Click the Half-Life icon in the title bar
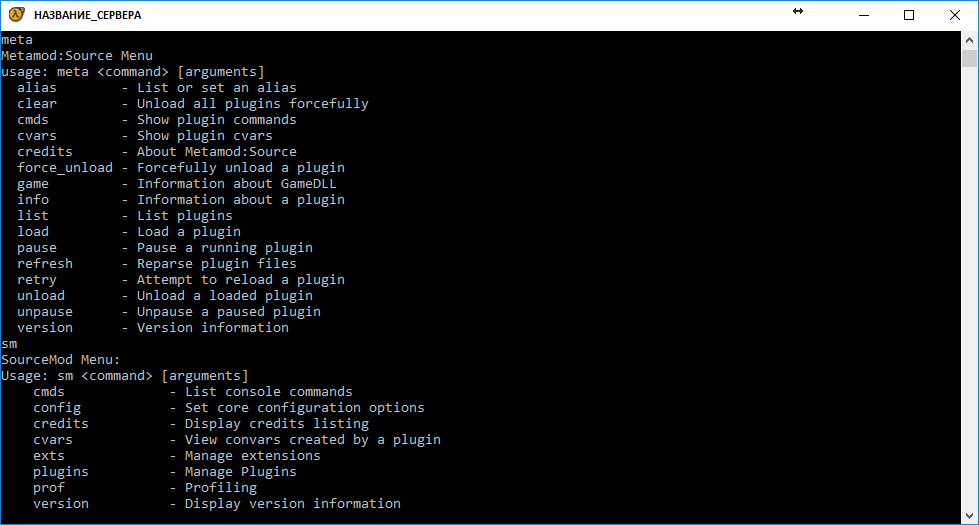The width and height of the screenshot is (979, 525). tap(16, 15)
